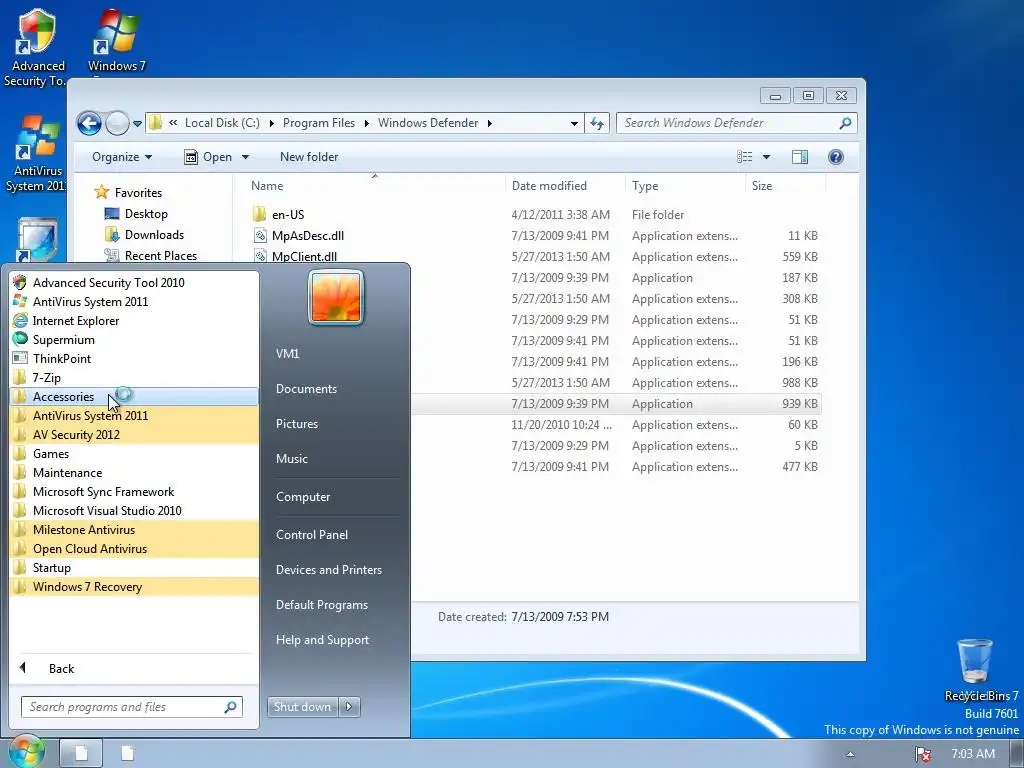Click the clock showing 7:03 AM
The image size is (1024, 768).
[x=972, y=754]
